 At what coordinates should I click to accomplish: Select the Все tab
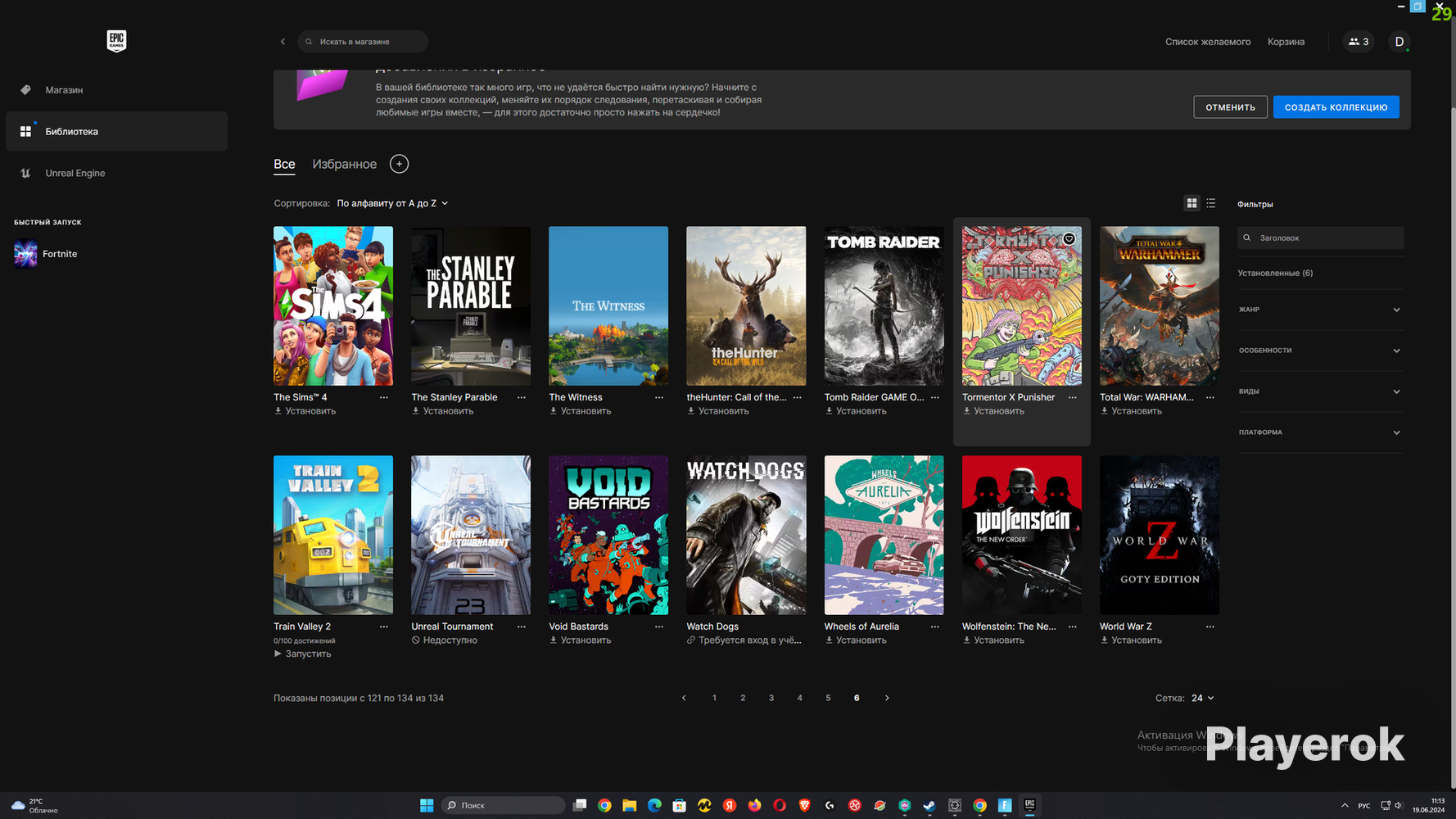[x=284, y=164]
